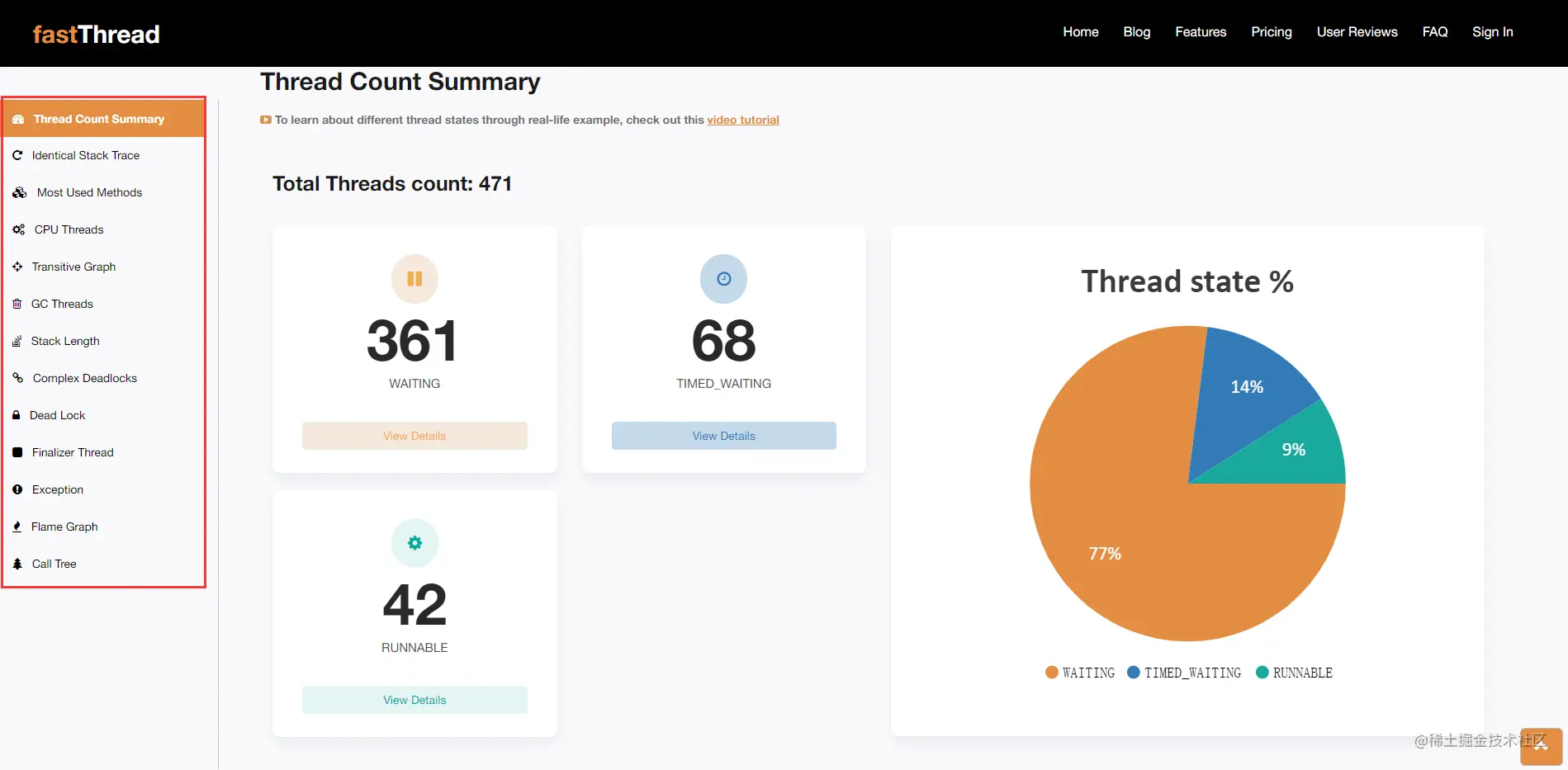The width and height of the screenshot is (1568, 770).
Task: Click the refresh icon beside Identical Stack Trace
Action: click(17, 155)
